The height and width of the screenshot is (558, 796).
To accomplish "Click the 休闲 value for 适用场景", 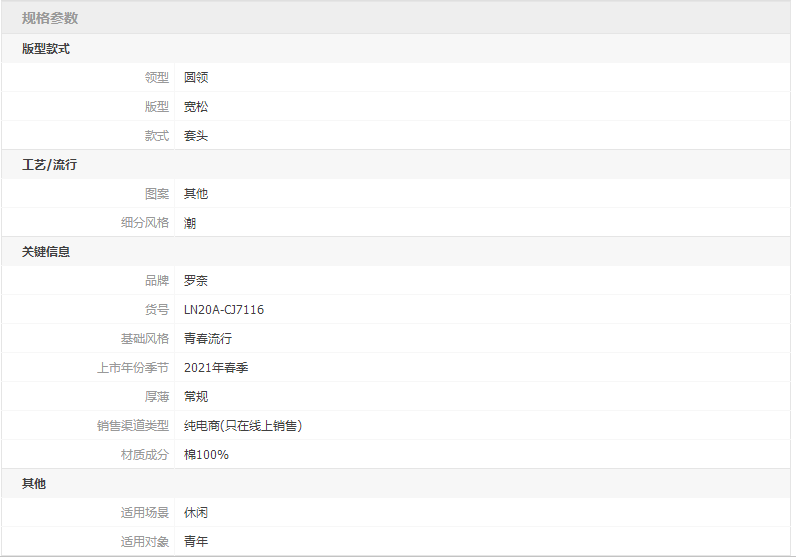I will (x=196, y=513).
